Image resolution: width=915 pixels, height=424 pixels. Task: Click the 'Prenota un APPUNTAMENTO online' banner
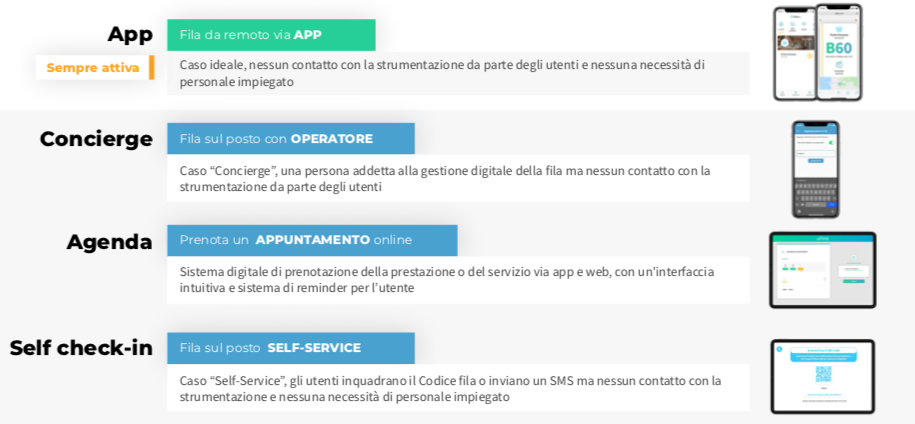tap(312, 240)
